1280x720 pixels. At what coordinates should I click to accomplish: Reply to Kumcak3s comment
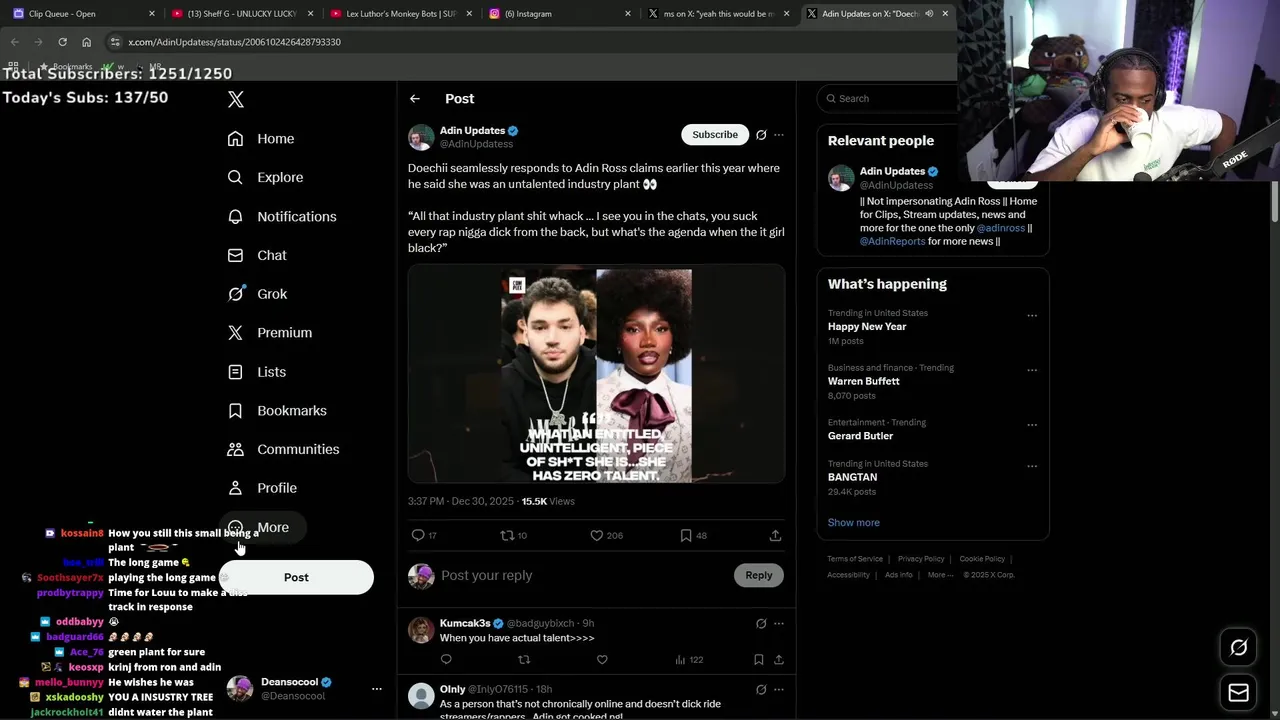[x=446, y=659]
